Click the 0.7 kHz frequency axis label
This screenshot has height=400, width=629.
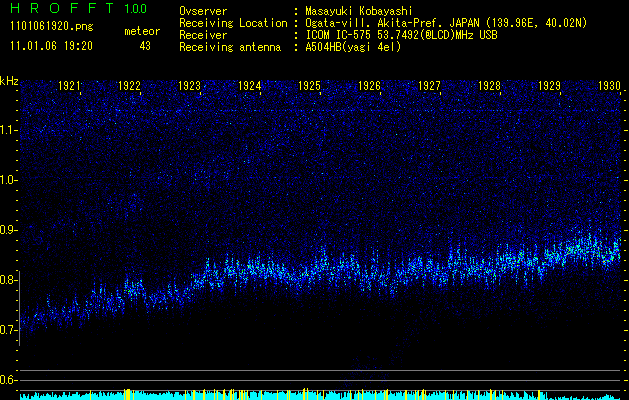[7, 330]
